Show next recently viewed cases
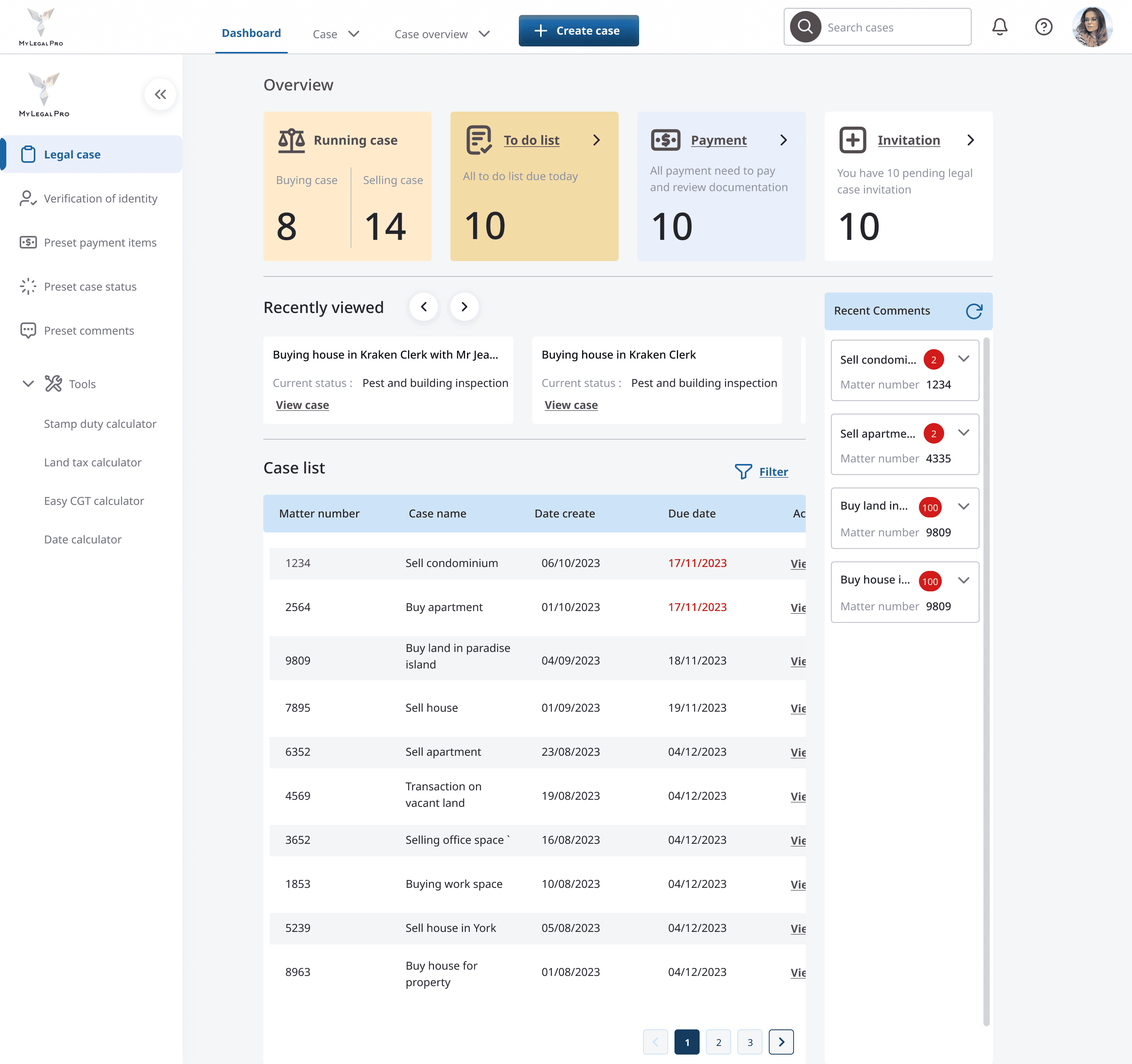Image resolution: width=1132 pixels, height=1064 pixels. tap(464, 307)
